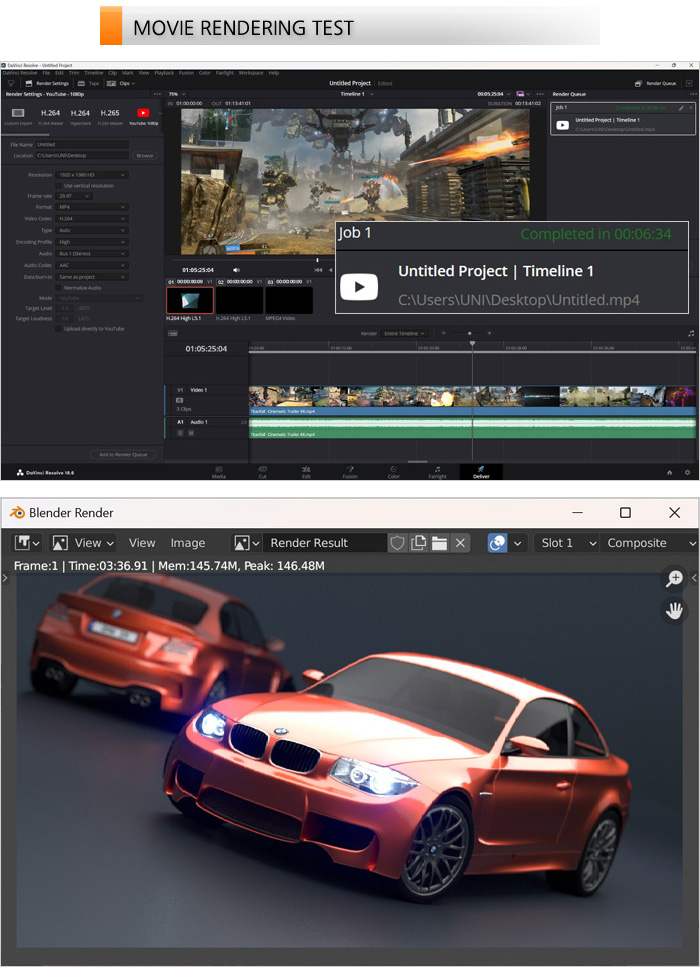Switch to the Color page
This screenshot has width=700, height=971.
click(x=393, y=472)
